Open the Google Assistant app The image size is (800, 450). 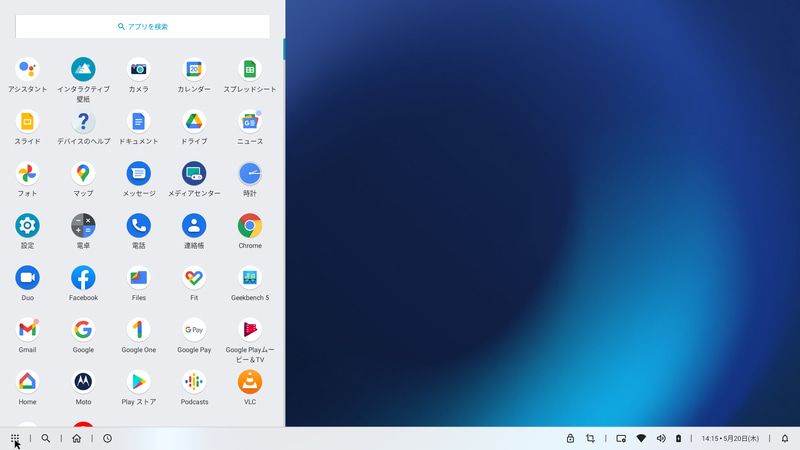[x=28, y=69]
